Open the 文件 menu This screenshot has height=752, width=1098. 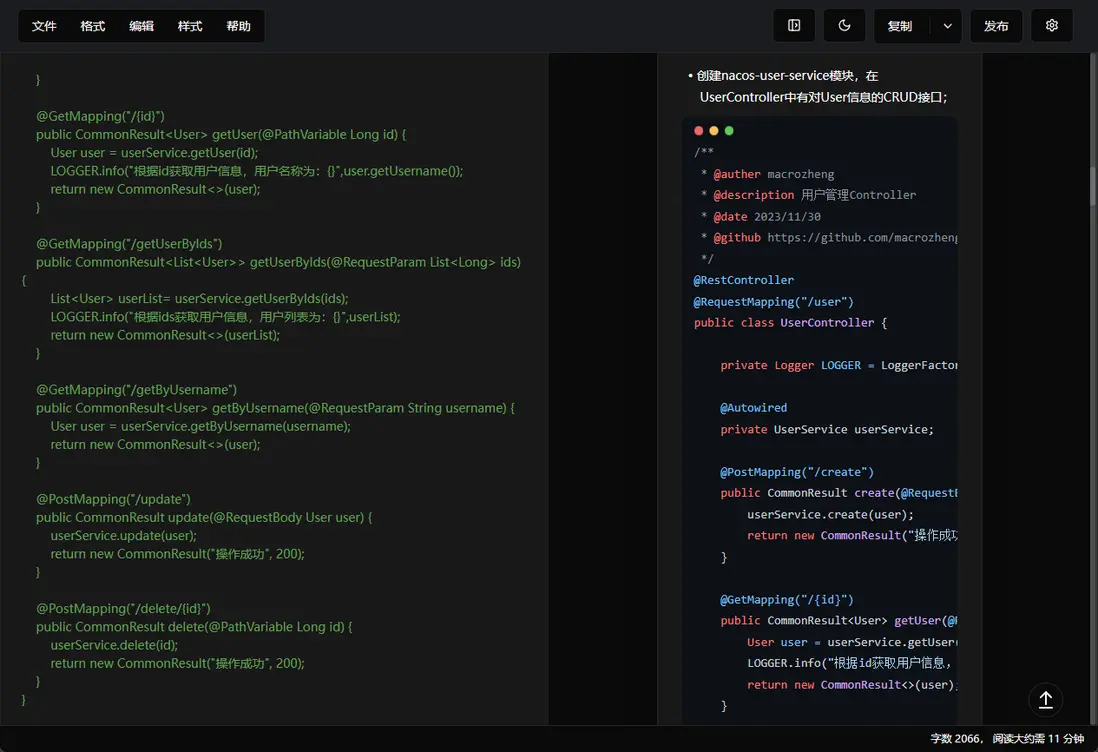(44, 26)
